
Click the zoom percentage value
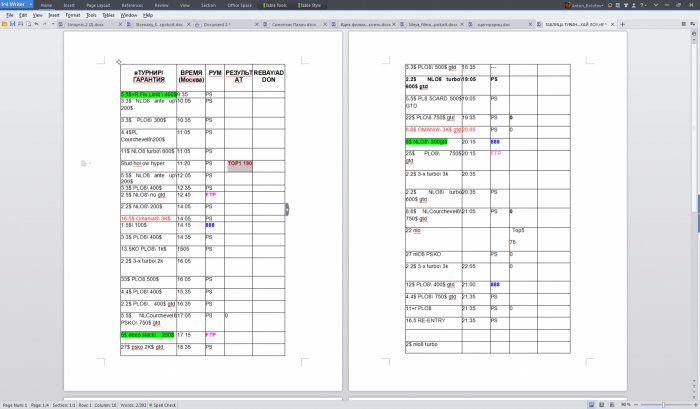tap(625, 405)
